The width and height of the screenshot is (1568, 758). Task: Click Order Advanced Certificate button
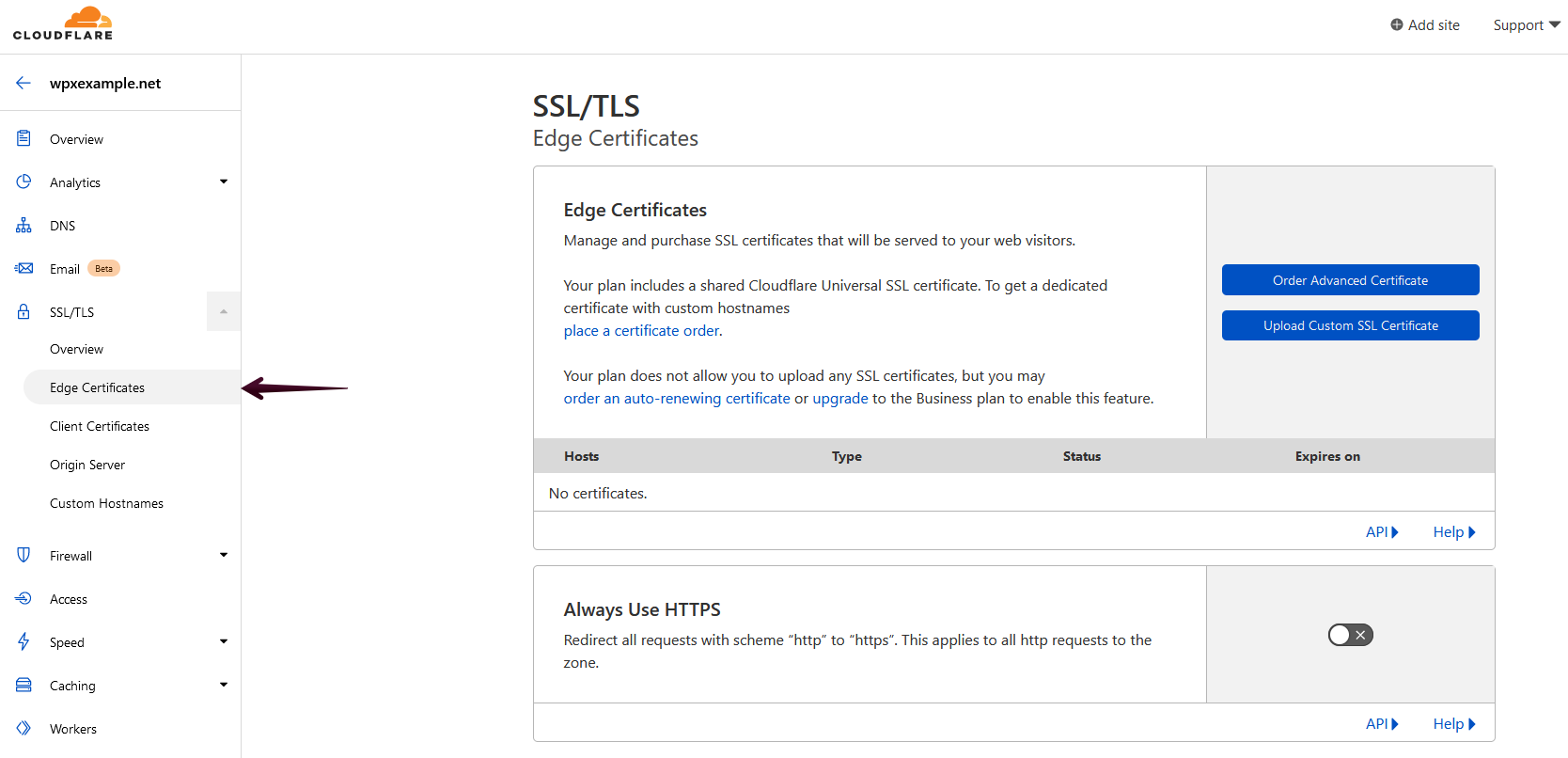click(1350, 280)
